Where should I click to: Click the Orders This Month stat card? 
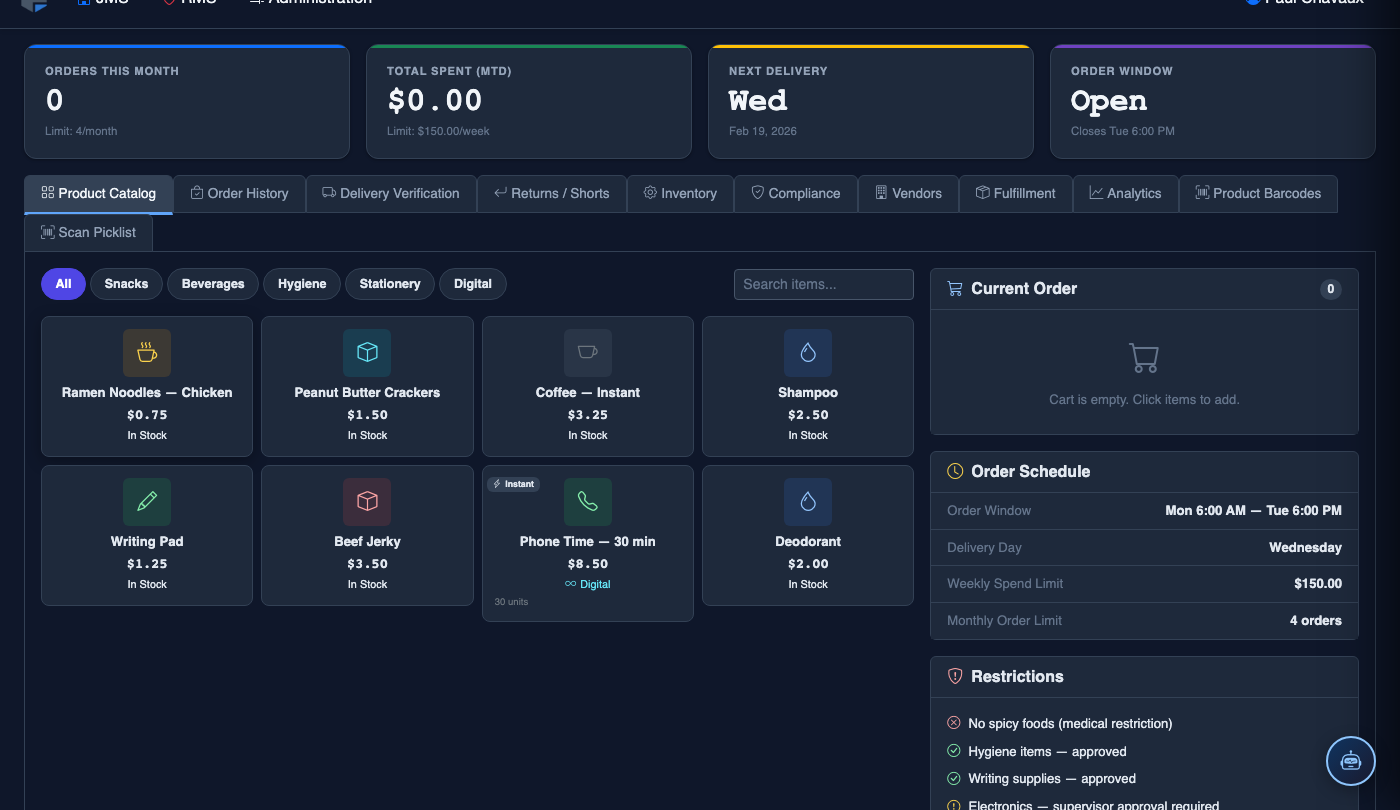coord(187,101)
